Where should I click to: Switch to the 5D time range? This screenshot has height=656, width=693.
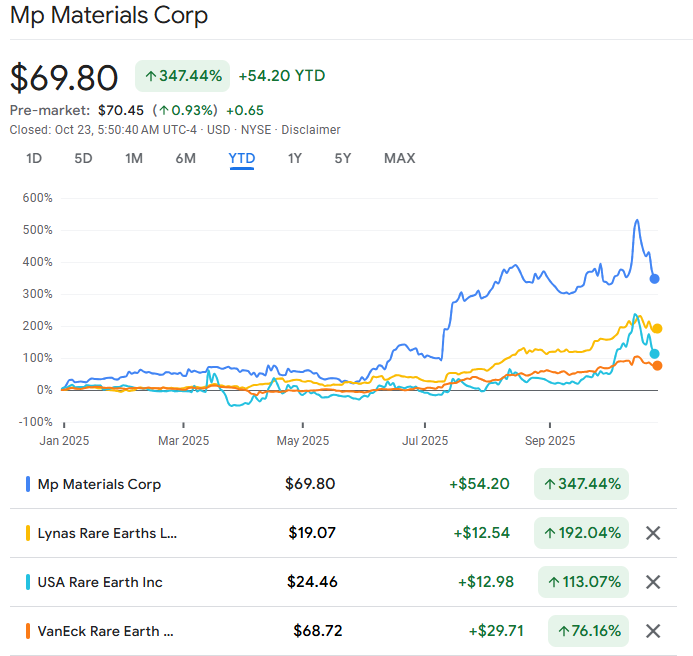point(83,158)
